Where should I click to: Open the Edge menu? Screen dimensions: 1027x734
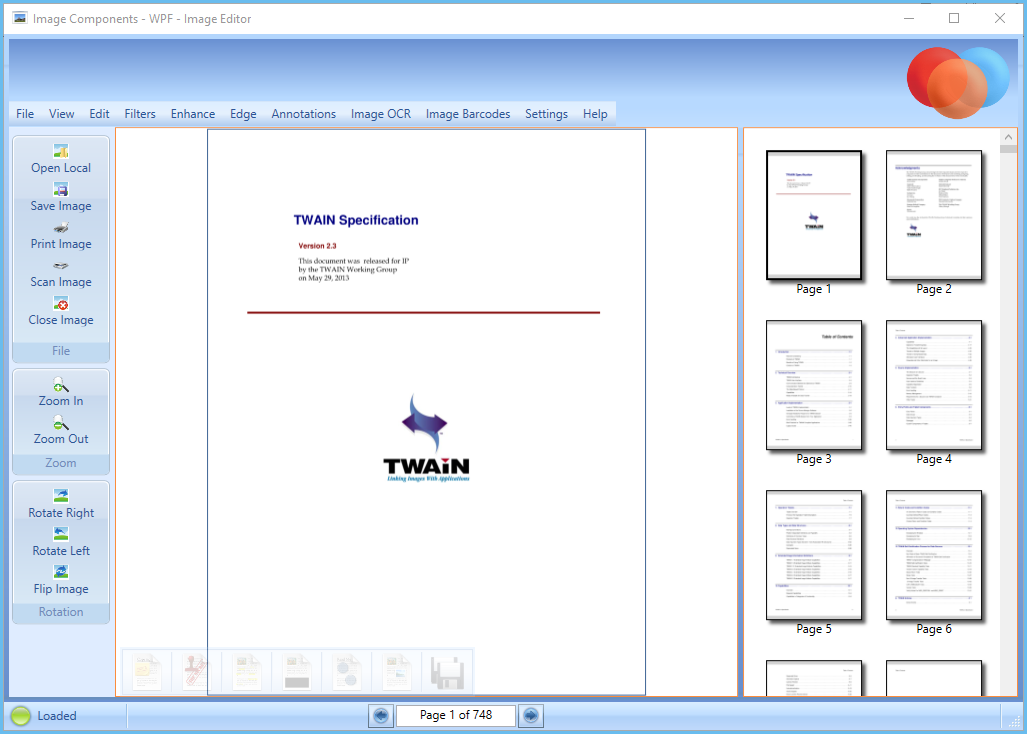tap(243, 114)
